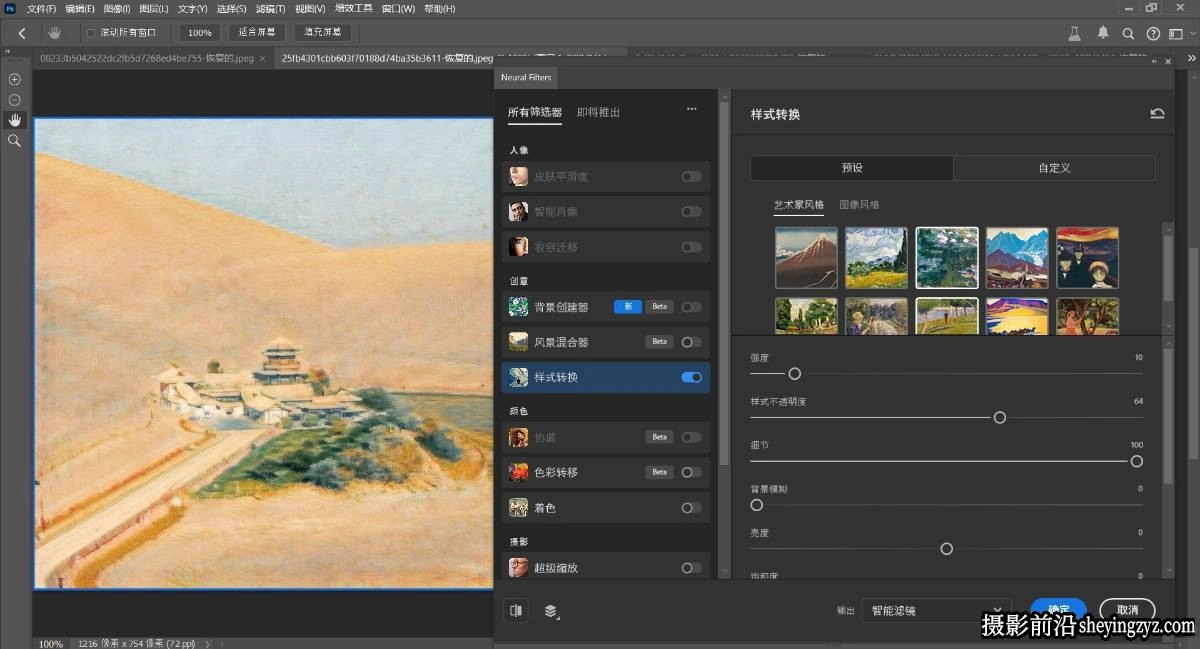Click the 填充屏幕 button

click(x=322, y=33)
